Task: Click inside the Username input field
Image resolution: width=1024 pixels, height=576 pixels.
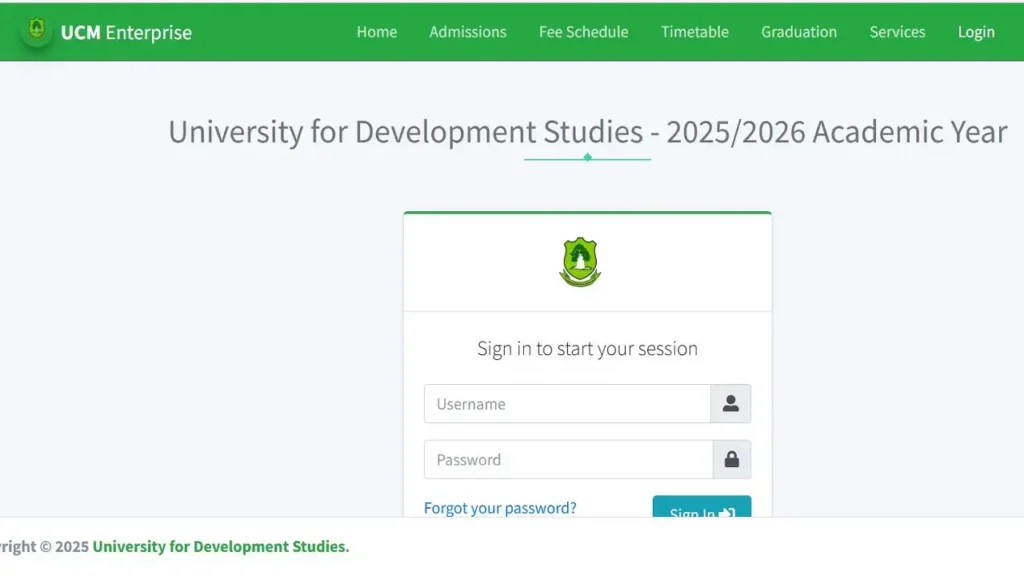Action: pos(560,404)
